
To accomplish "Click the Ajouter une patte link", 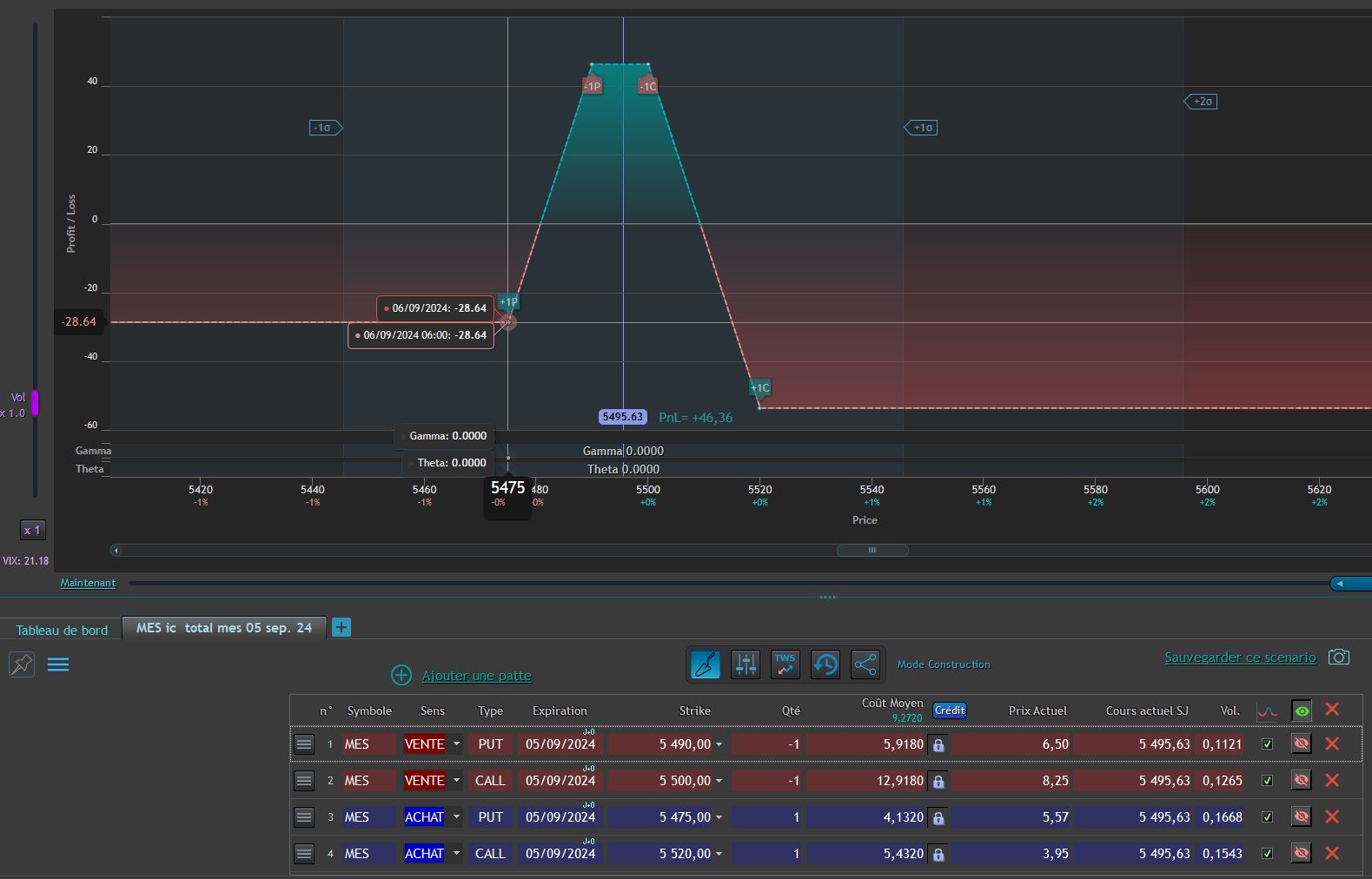I will (x=476, y=676).
